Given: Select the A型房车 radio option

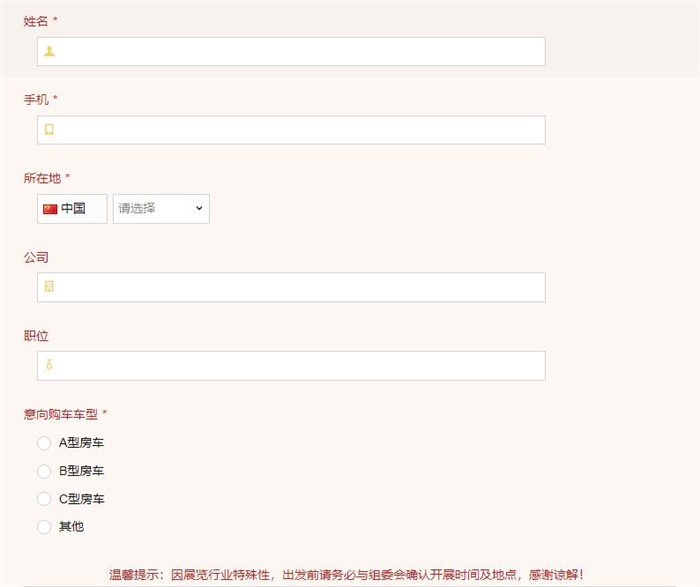Looking at the screenshot, I should [44, 443].
